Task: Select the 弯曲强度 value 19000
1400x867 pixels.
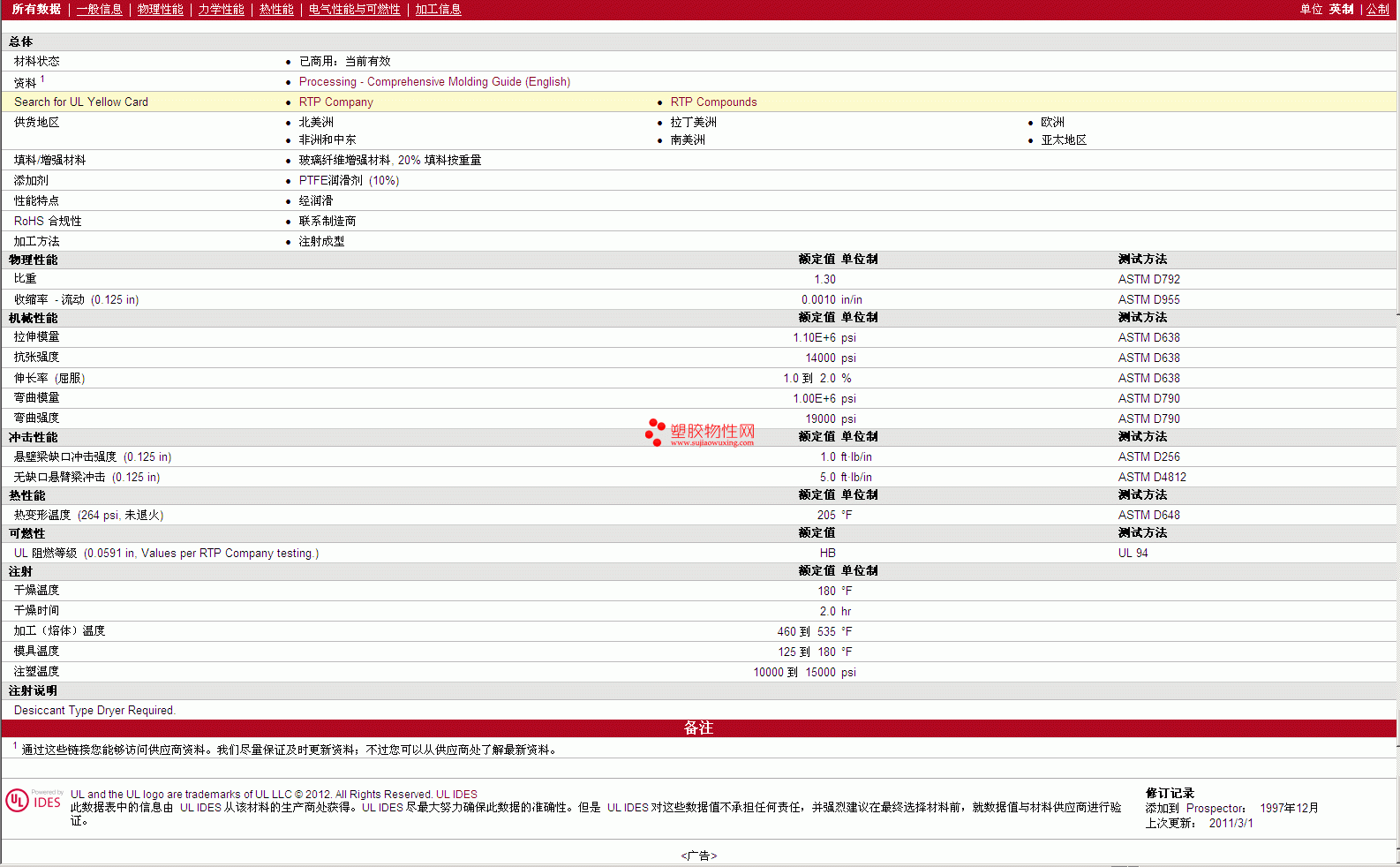Action: [820, 418]
